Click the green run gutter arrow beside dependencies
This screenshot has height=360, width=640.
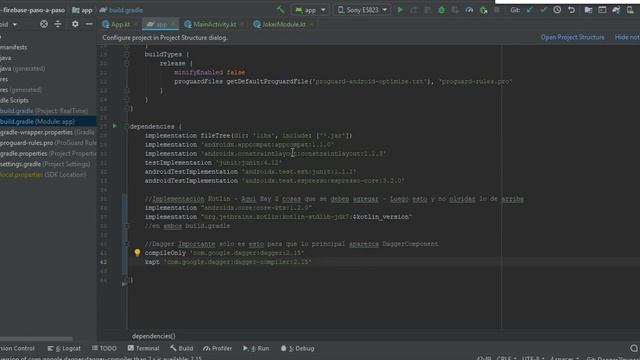pos(114,126)
